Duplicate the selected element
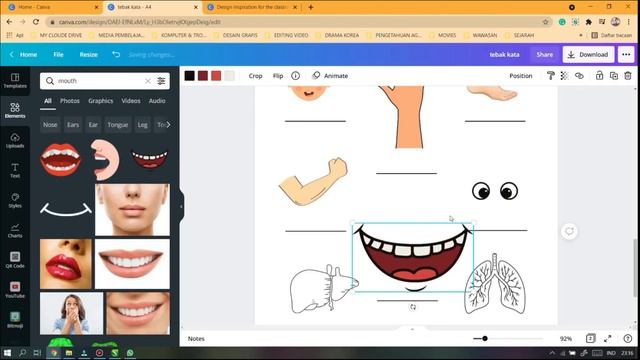 click(x=613, y=76)
